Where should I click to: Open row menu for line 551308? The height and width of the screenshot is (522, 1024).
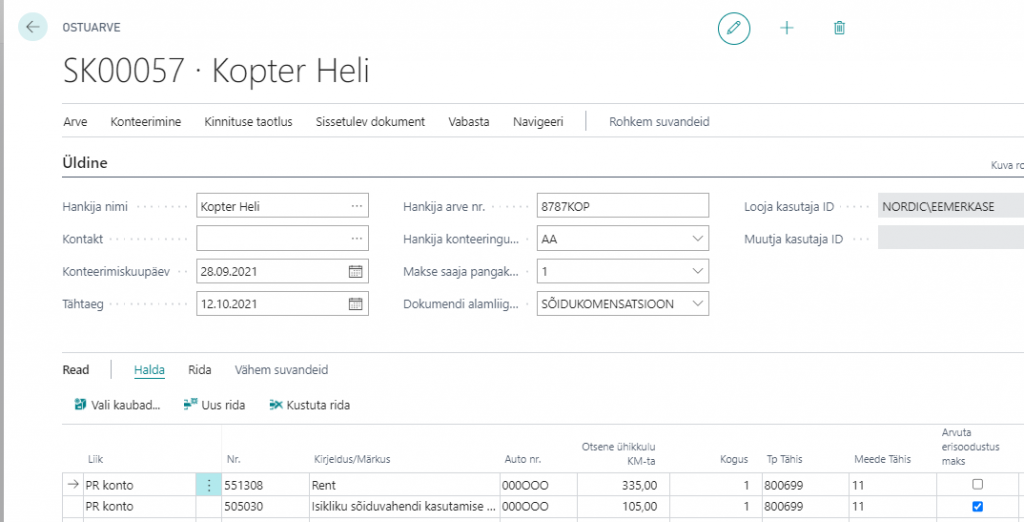[208, 485]
